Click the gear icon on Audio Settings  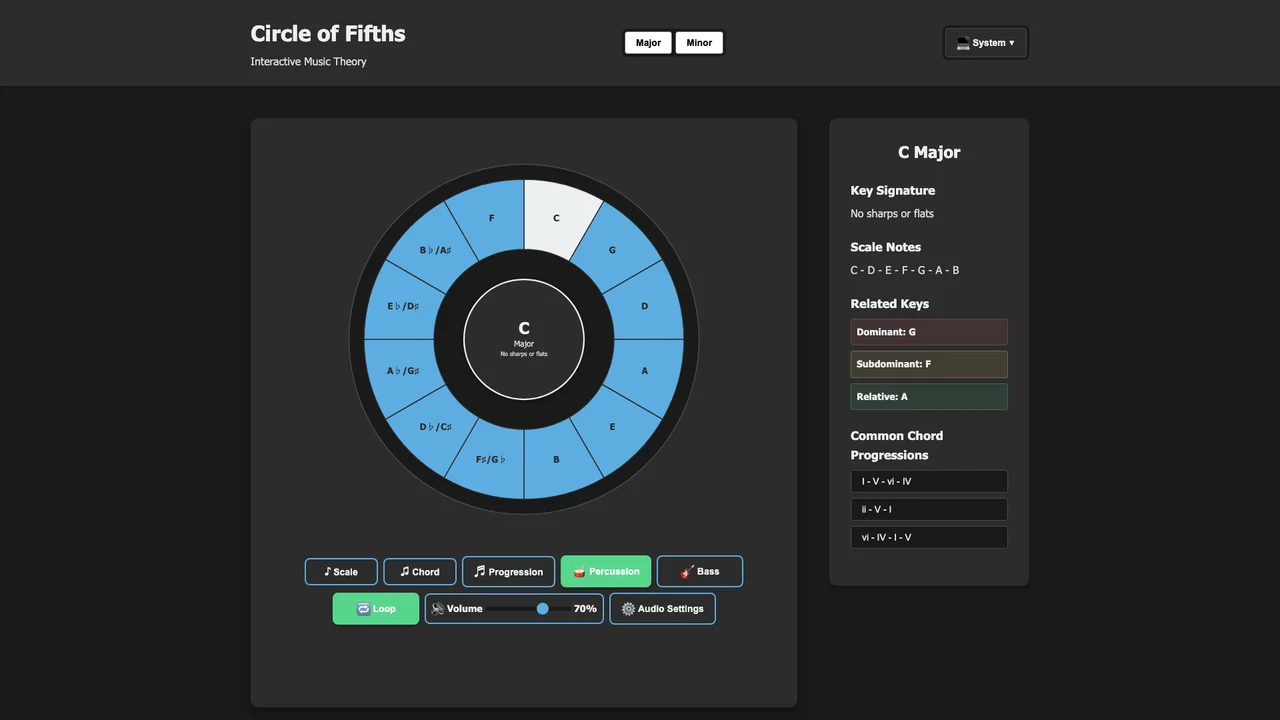pos(628,608)
